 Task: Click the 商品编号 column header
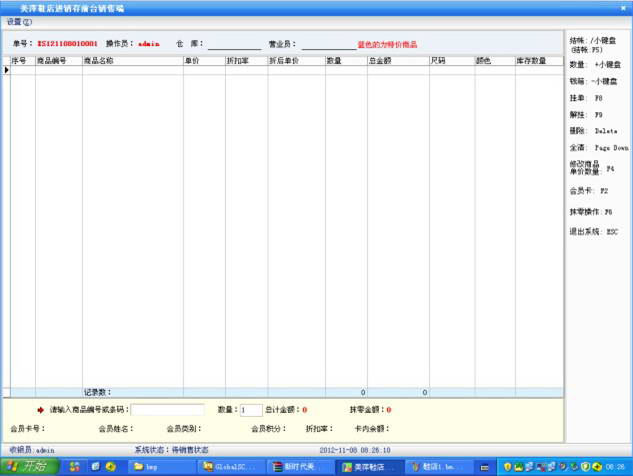tap(59, 61)
